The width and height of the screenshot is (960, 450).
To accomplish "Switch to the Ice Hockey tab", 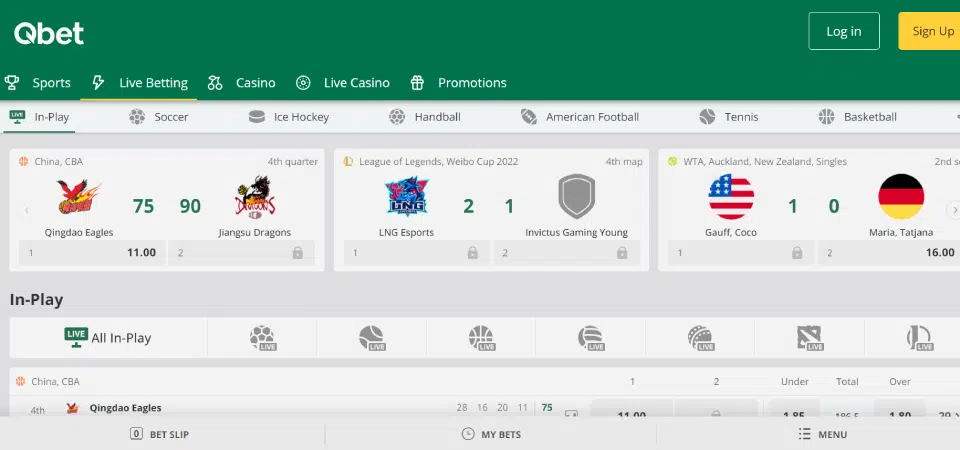I will [289, 117].
